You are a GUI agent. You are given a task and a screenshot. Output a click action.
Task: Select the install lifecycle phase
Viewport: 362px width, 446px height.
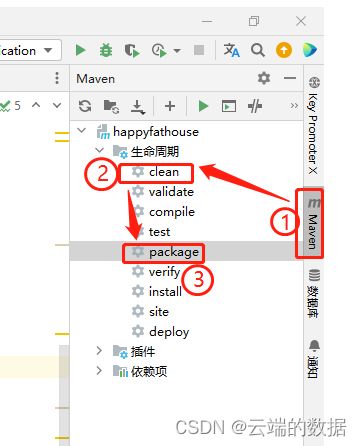[165, 292]
